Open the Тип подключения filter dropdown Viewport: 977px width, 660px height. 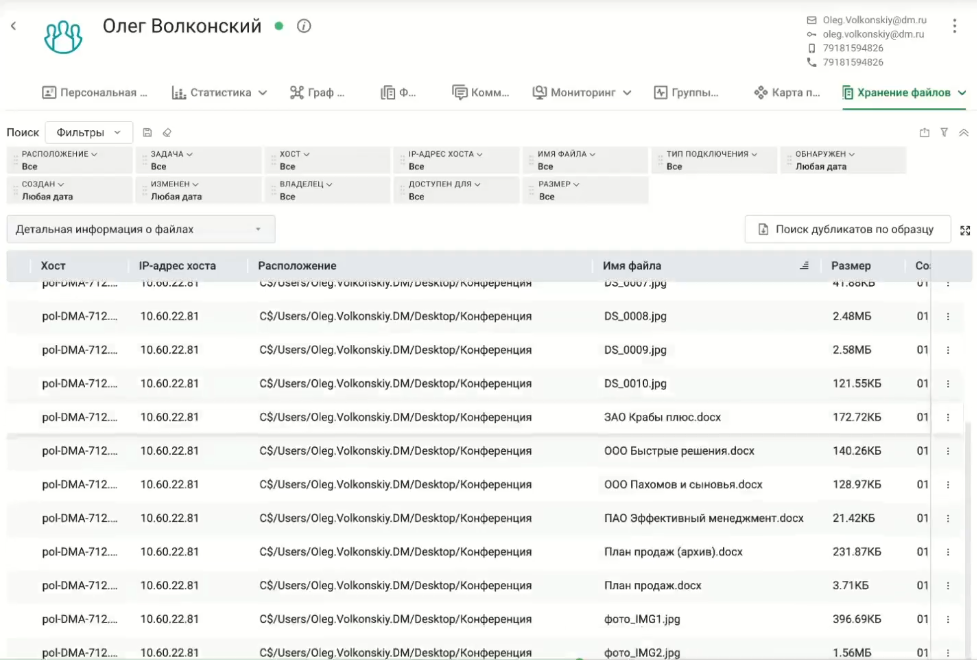click(715, 160)
